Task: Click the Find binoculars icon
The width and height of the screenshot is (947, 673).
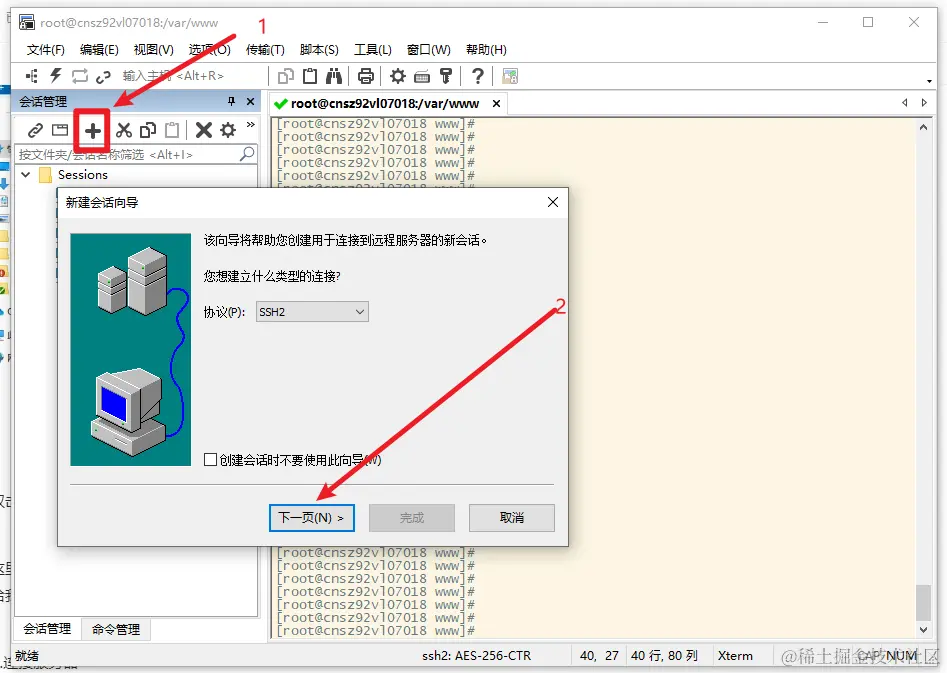Action: [x=334, y=76]
